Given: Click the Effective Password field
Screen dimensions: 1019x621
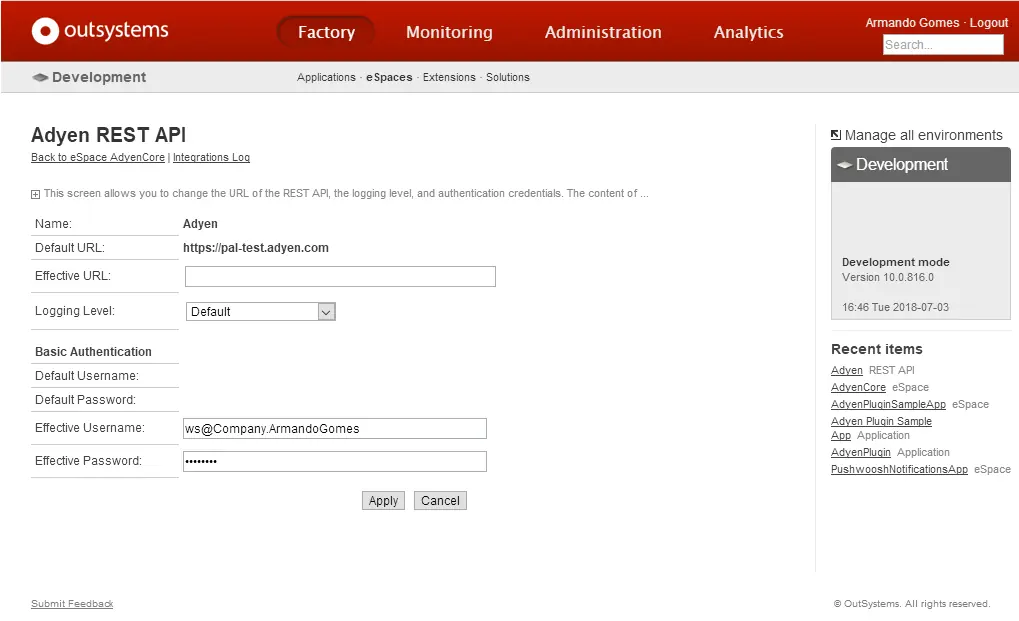Looking at the screenshot, I should (x=335, y=461).
